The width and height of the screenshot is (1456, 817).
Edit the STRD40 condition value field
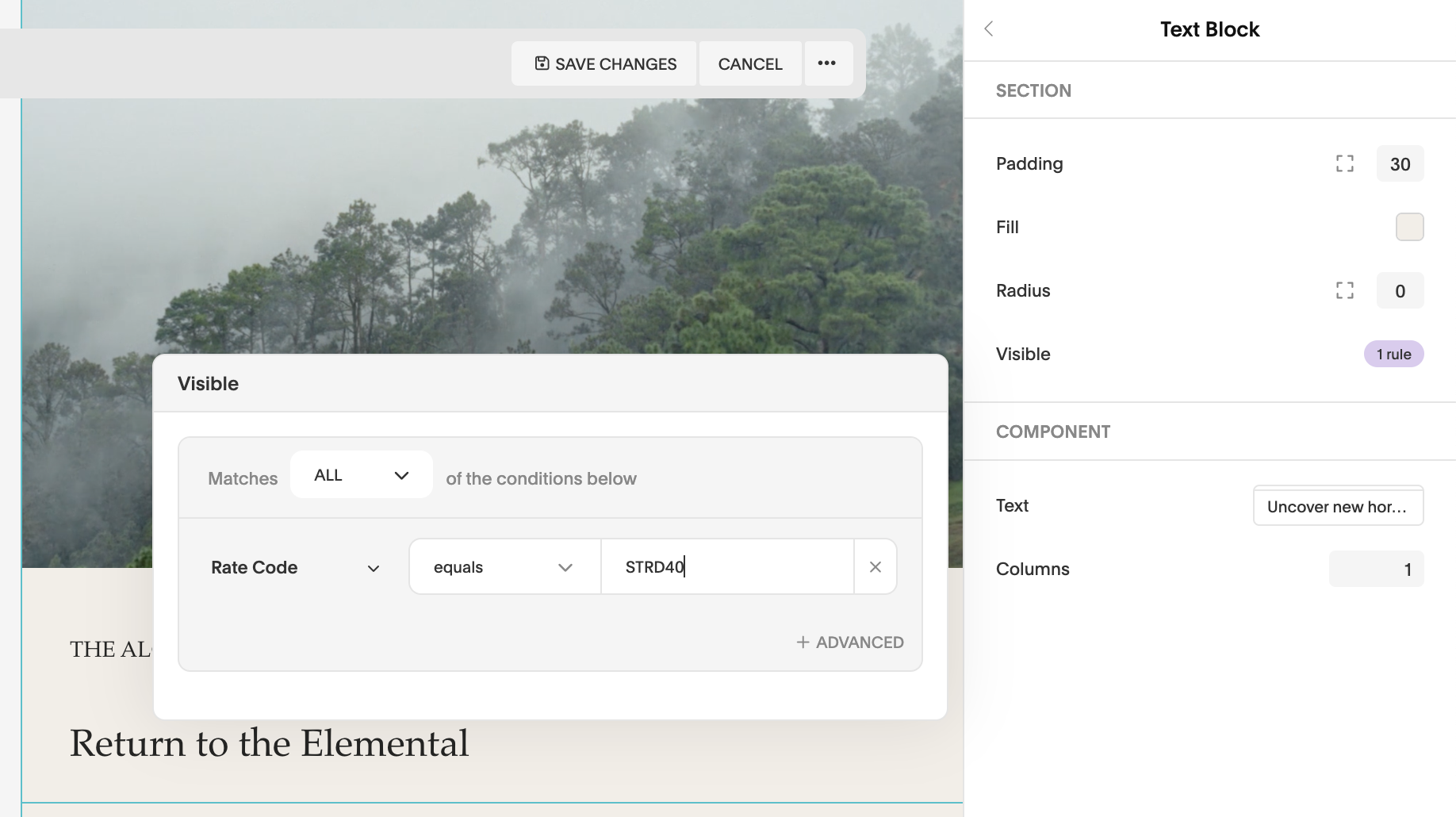pos(726,566)
